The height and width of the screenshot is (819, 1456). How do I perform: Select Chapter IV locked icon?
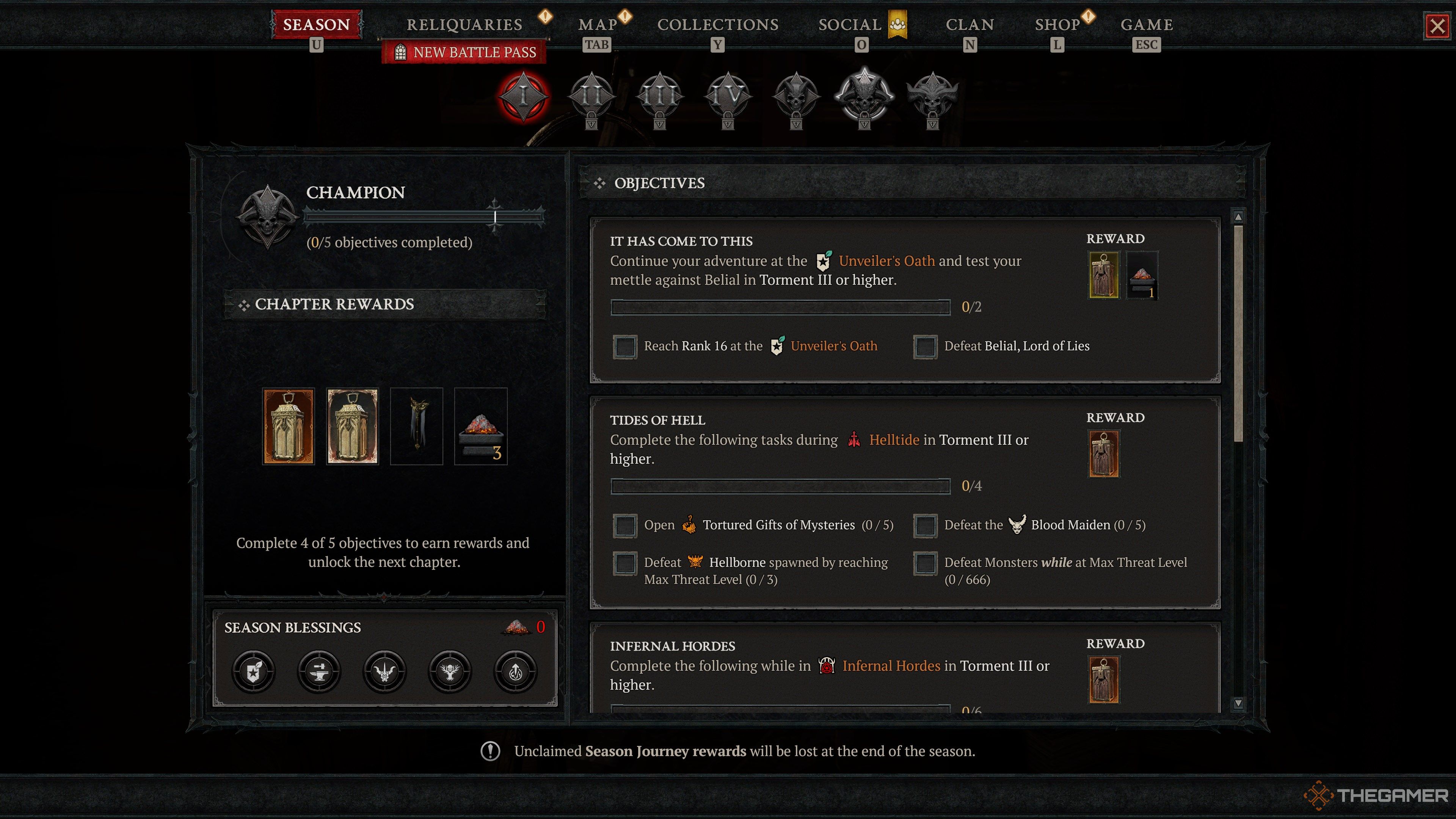(728, 97)
